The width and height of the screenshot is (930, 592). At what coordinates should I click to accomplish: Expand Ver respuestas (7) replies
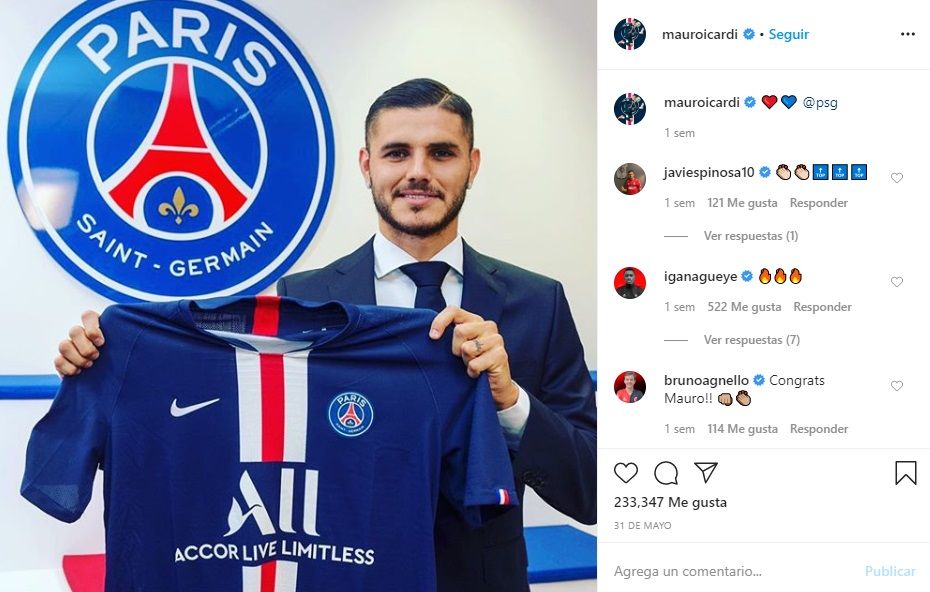coord(751,340)
